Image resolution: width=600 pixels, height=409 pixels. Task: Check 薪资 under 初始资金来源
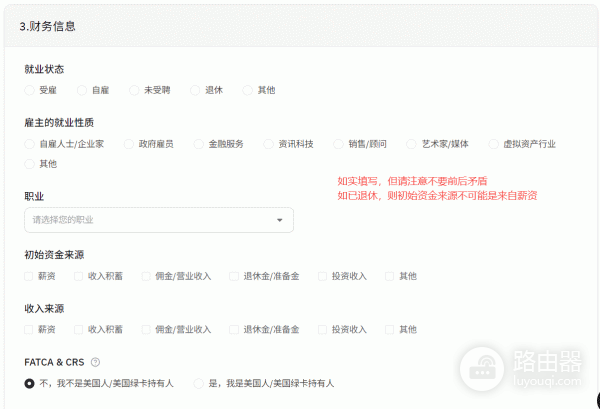(x=29, y=276)
